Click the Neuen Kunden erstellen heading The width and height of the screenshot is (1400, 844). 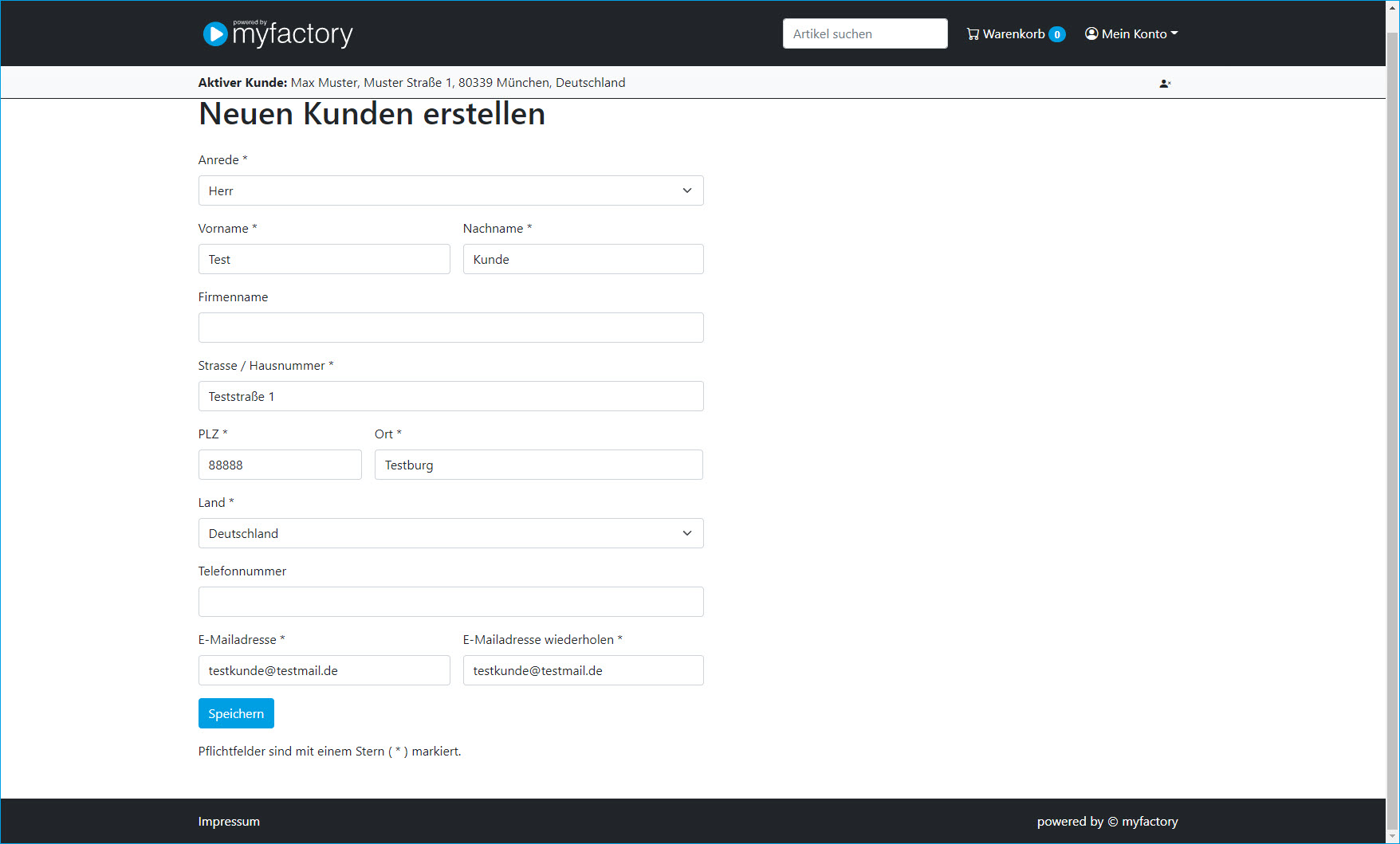click(372, 114)
